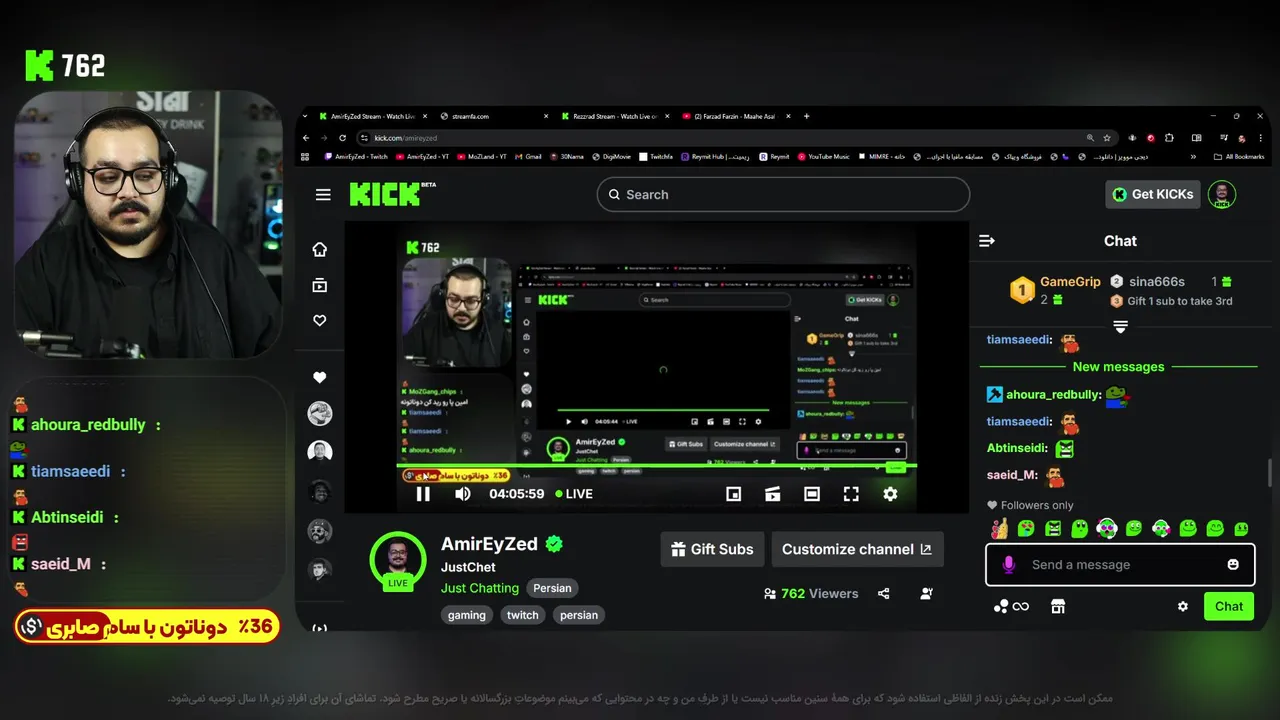Toggle theater mode in player
This screenshot has height=720, width=1280.
[812, 494]
